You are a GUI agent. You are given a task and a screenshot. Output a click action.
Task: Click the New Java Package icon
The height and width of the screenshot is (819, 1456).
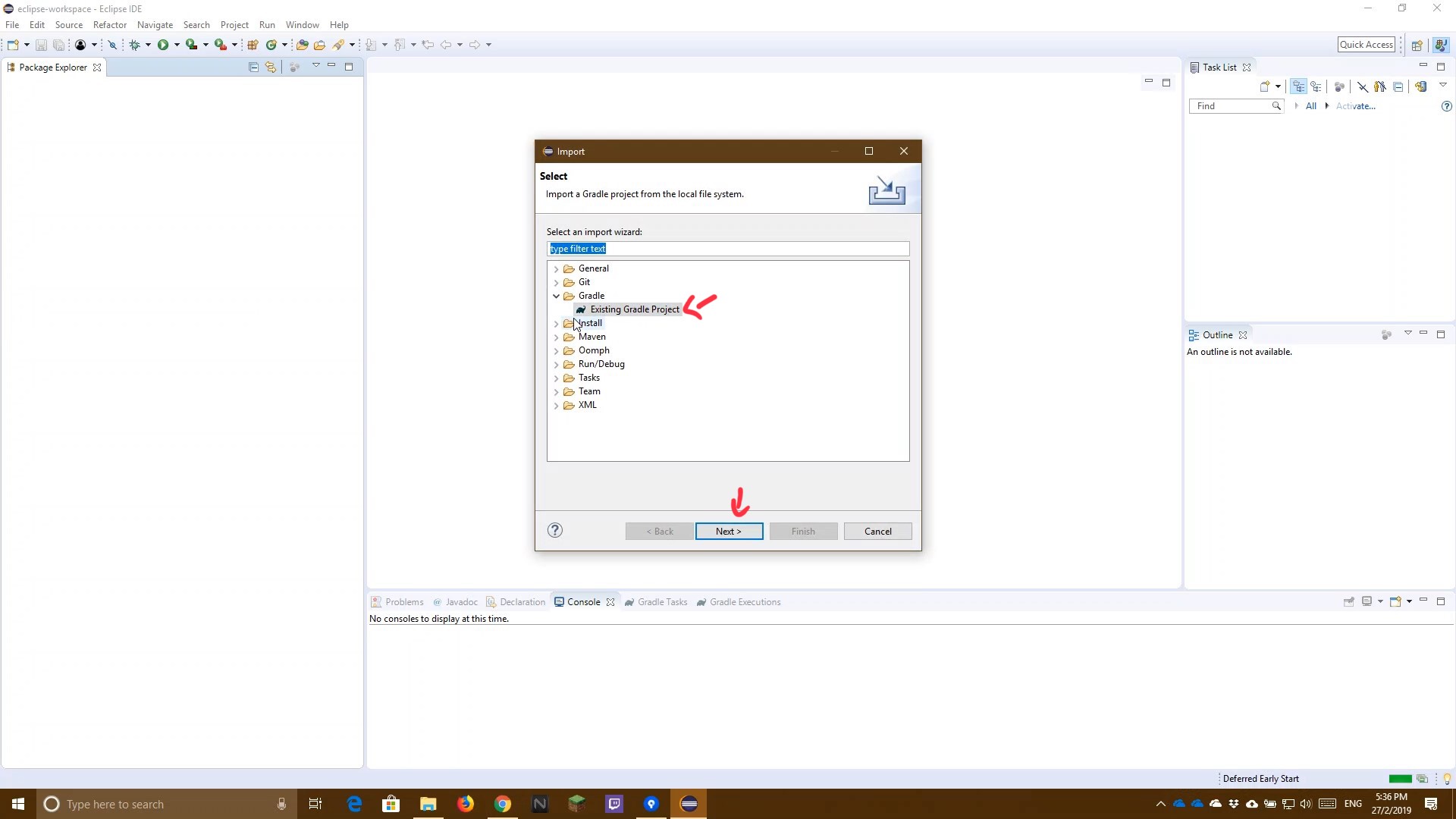253,45
